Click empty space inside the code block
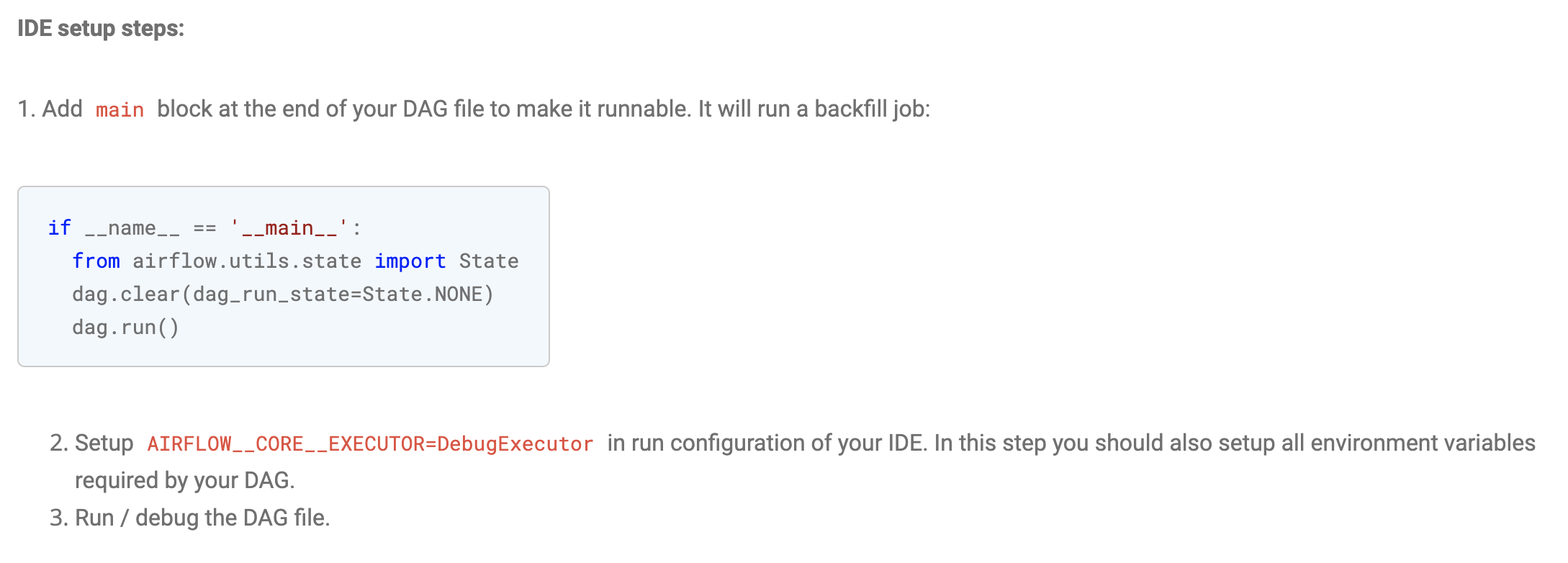Screen dimensions: 1568x563 point(432,331)
